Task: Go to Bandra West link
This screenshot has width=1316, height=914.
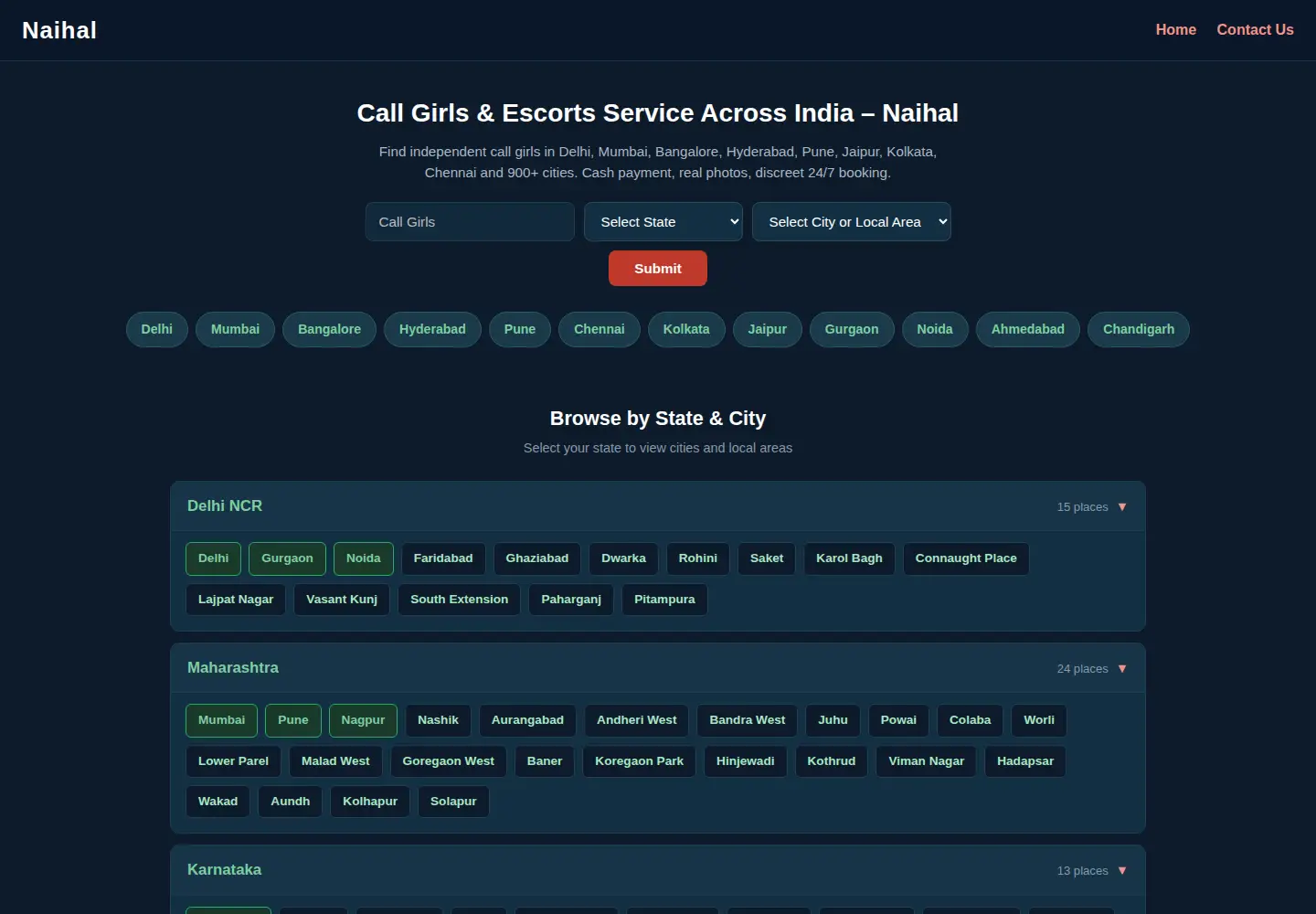Action: tap(748, 720)
